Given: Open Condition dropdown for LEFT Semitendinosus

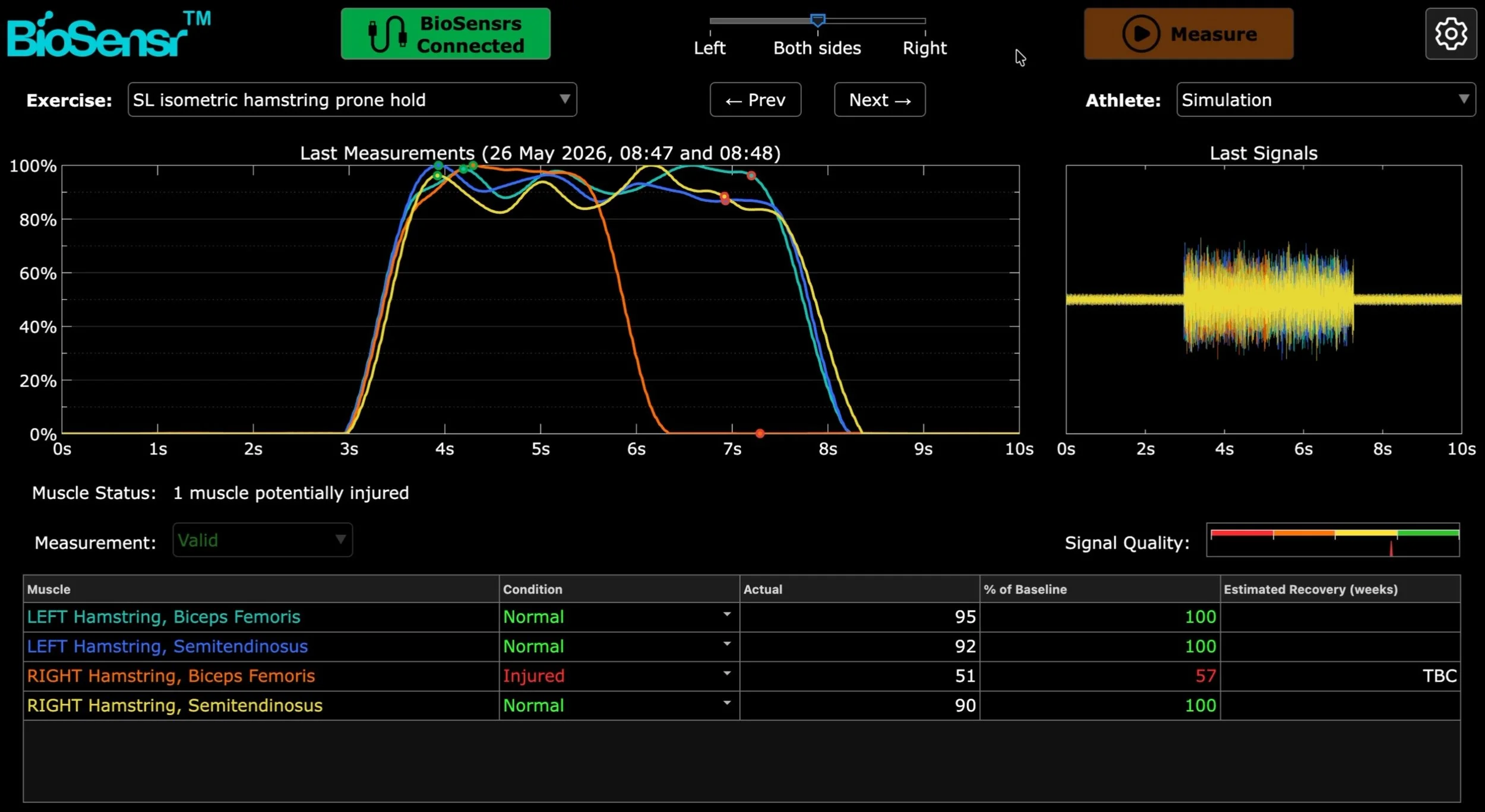Looking at the screenshot, I should tap(619, 646).
